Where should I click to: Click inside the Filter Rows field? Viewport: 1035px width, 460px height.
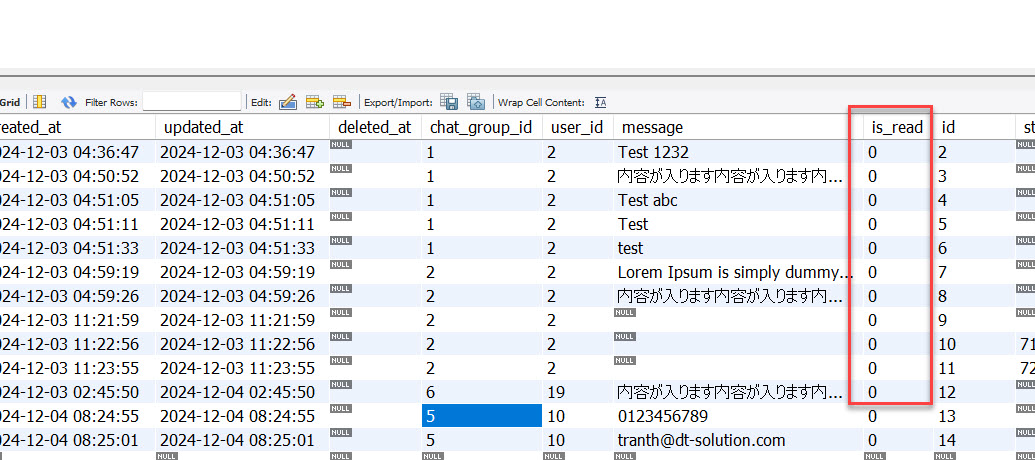click(191, 102)
